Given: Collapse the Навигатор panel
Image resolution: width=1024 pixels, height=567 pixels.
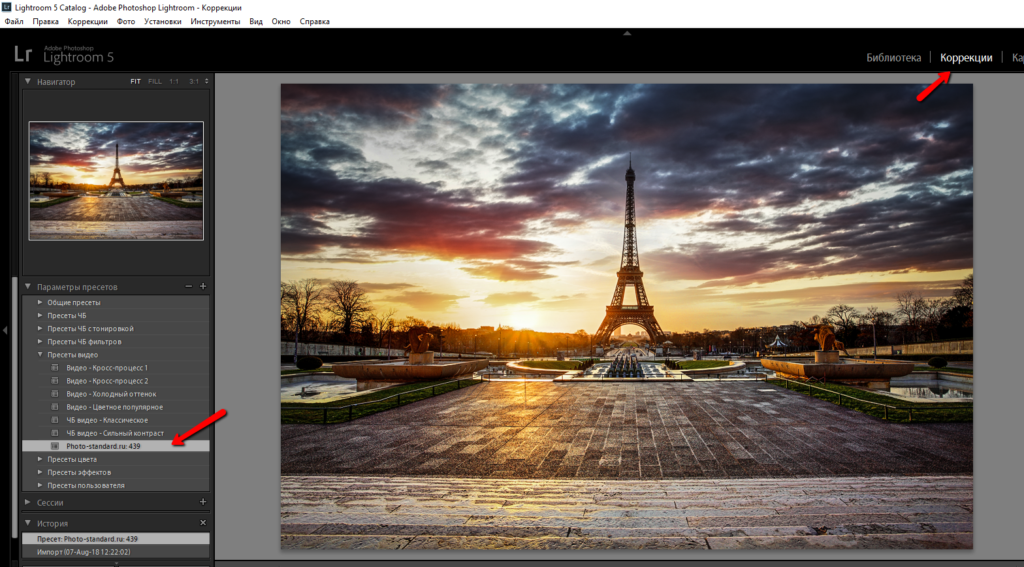Looking at the screenshot, I should (x=28, y=82).
